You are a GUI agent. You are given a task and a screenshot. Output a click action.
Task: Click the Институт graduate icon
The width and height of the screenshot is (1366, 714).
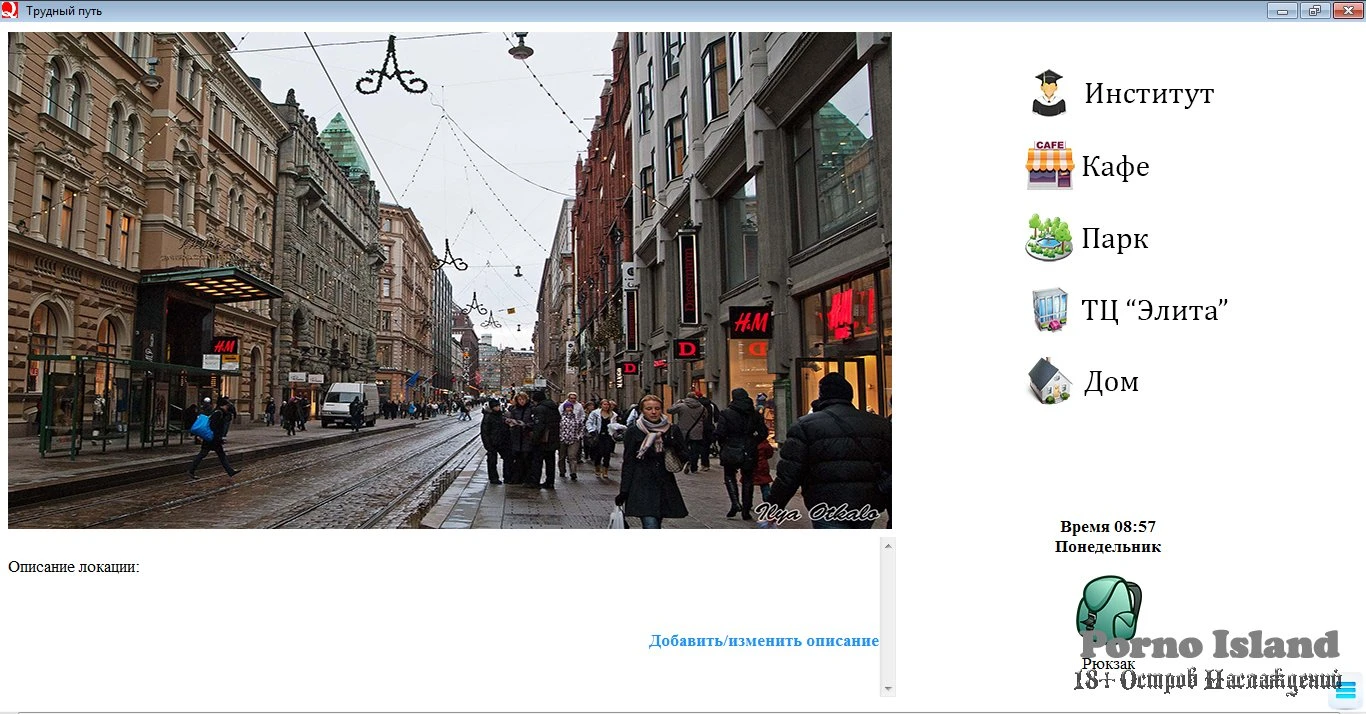pyautogui.click(x=1049, y=93)
